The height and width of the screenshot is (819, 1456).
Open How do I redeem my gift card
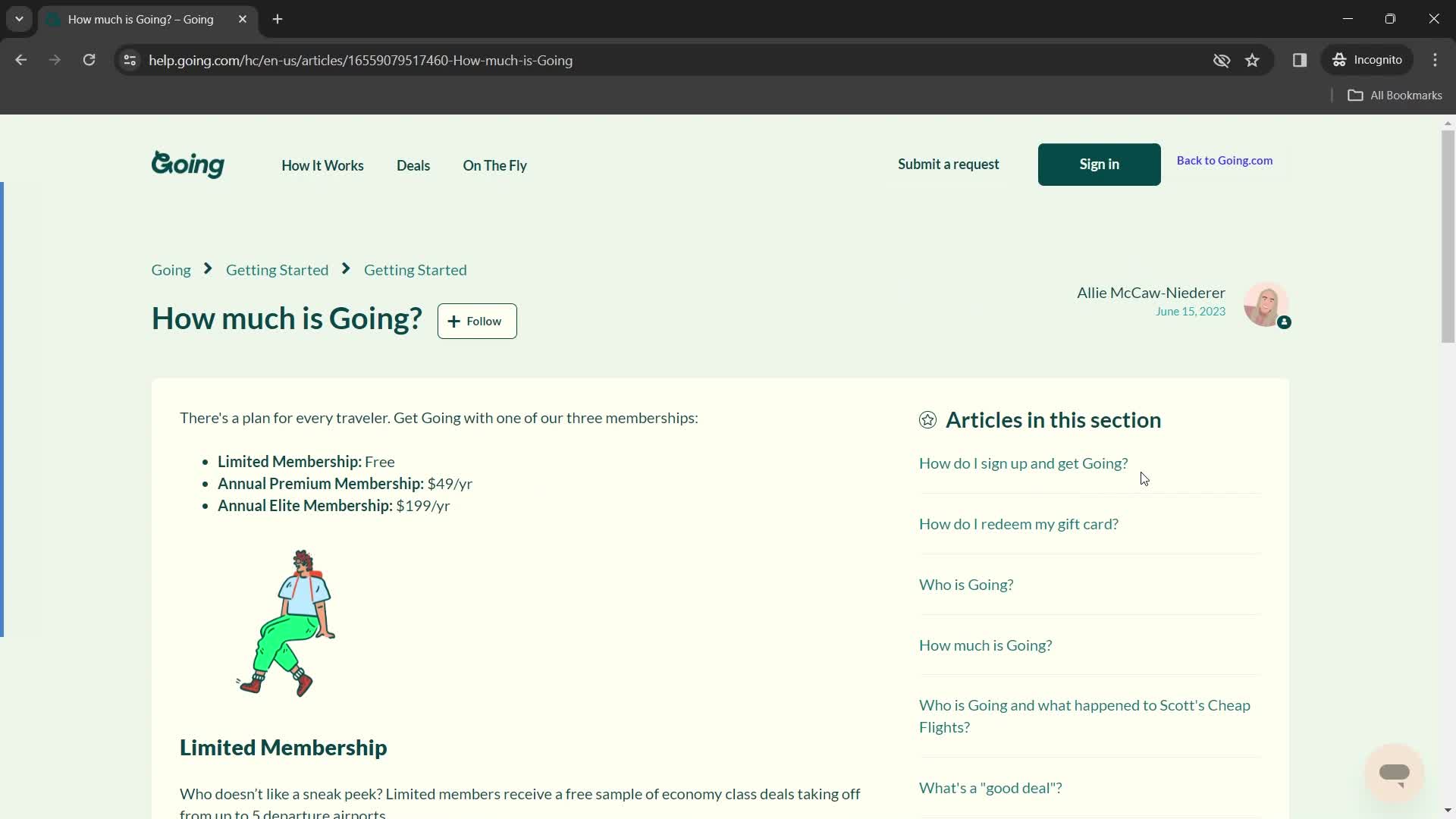(x=1018, y=524)
